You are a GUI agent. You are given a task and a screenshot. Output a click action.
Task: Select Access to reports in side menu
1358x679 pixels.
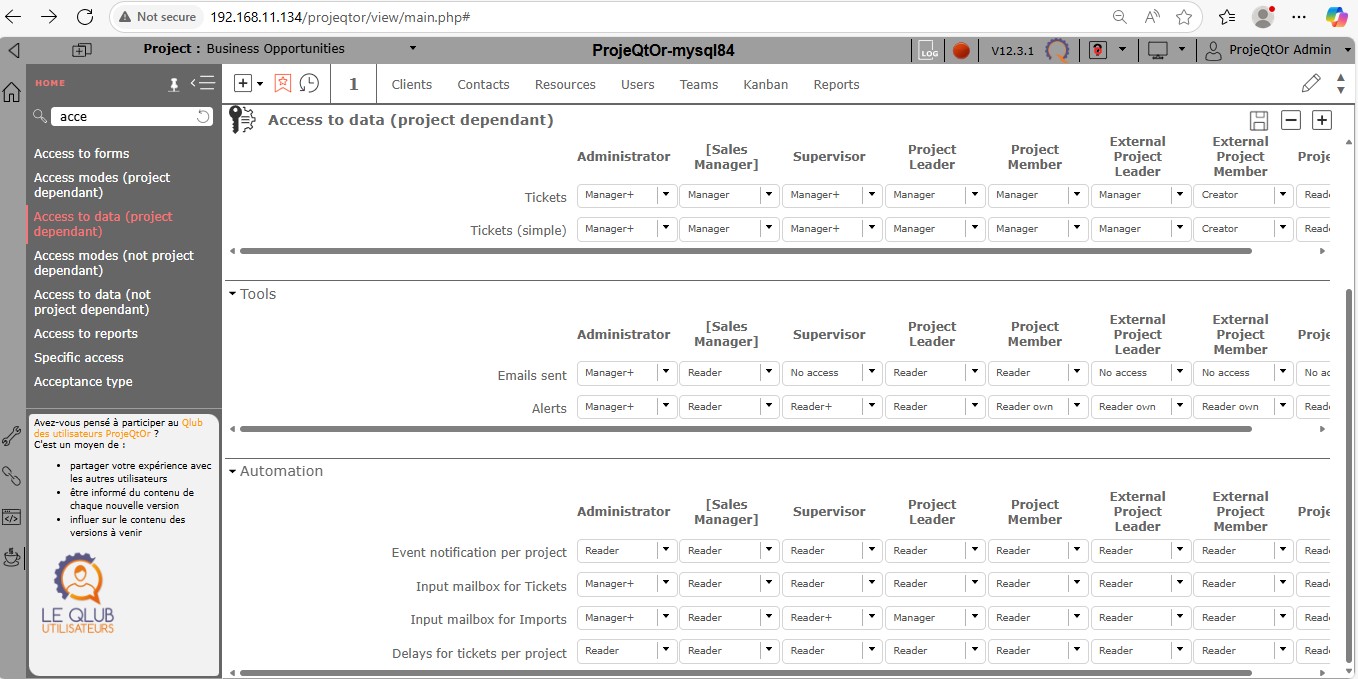pyautogui.click(x=86, y=334)
